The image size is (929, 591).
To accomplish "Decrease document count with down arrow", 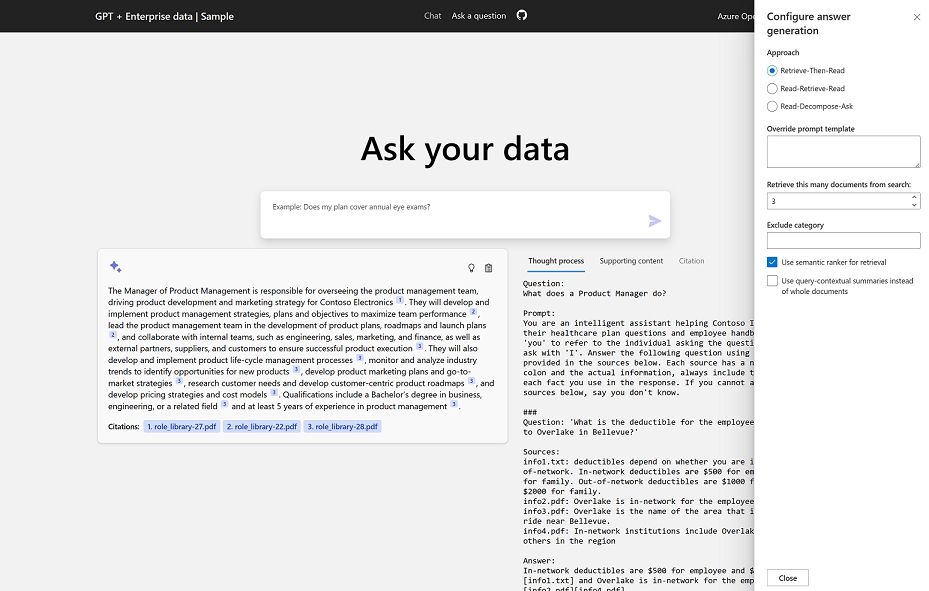I will point(914,205).
